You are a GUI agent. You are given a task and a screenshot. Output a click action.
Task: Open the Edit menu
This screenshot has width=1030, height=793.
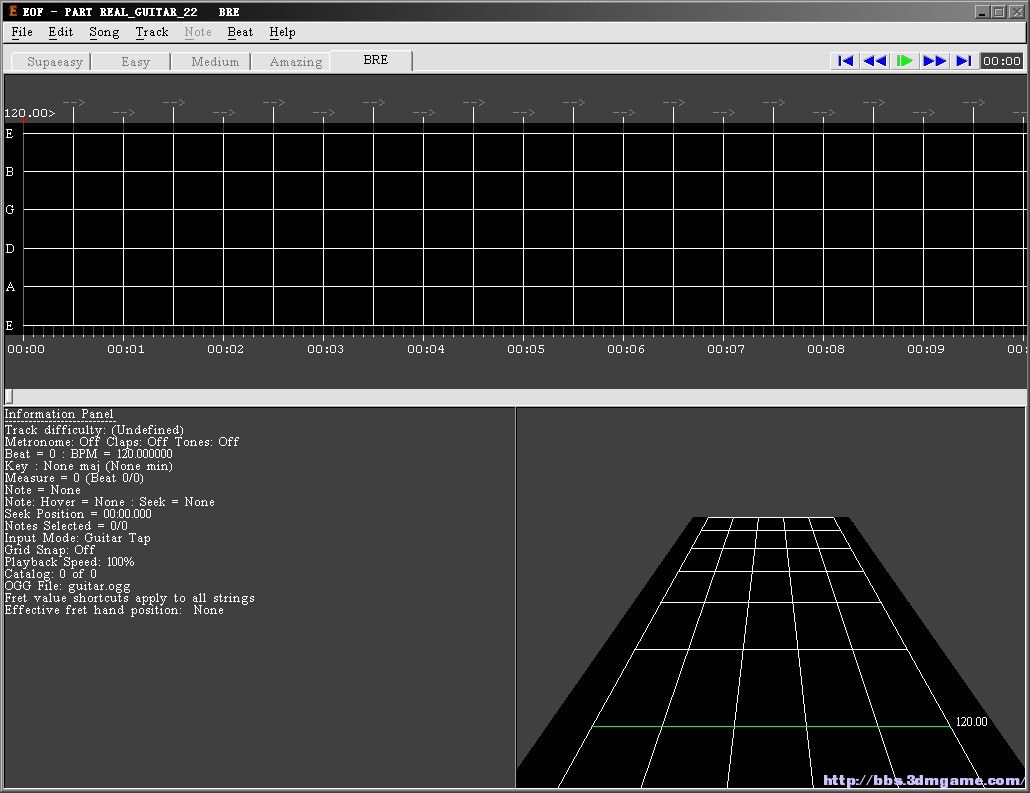tap(60, 32)
